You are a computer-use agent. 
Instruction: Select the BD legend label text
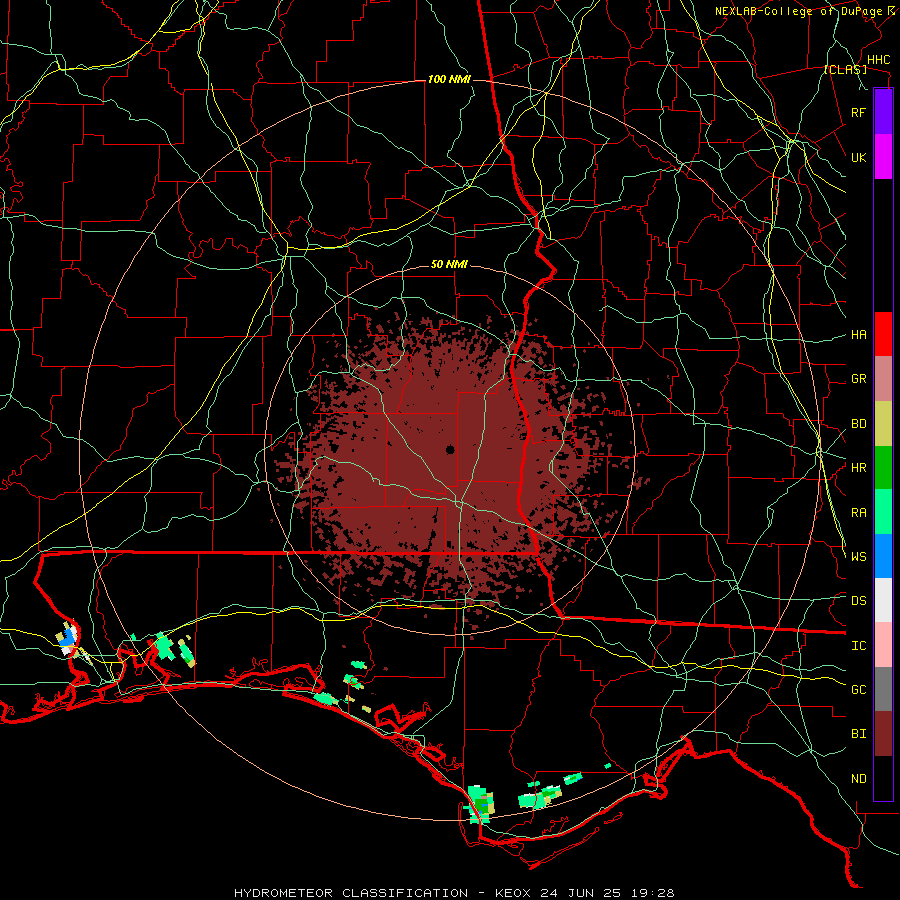859,424
